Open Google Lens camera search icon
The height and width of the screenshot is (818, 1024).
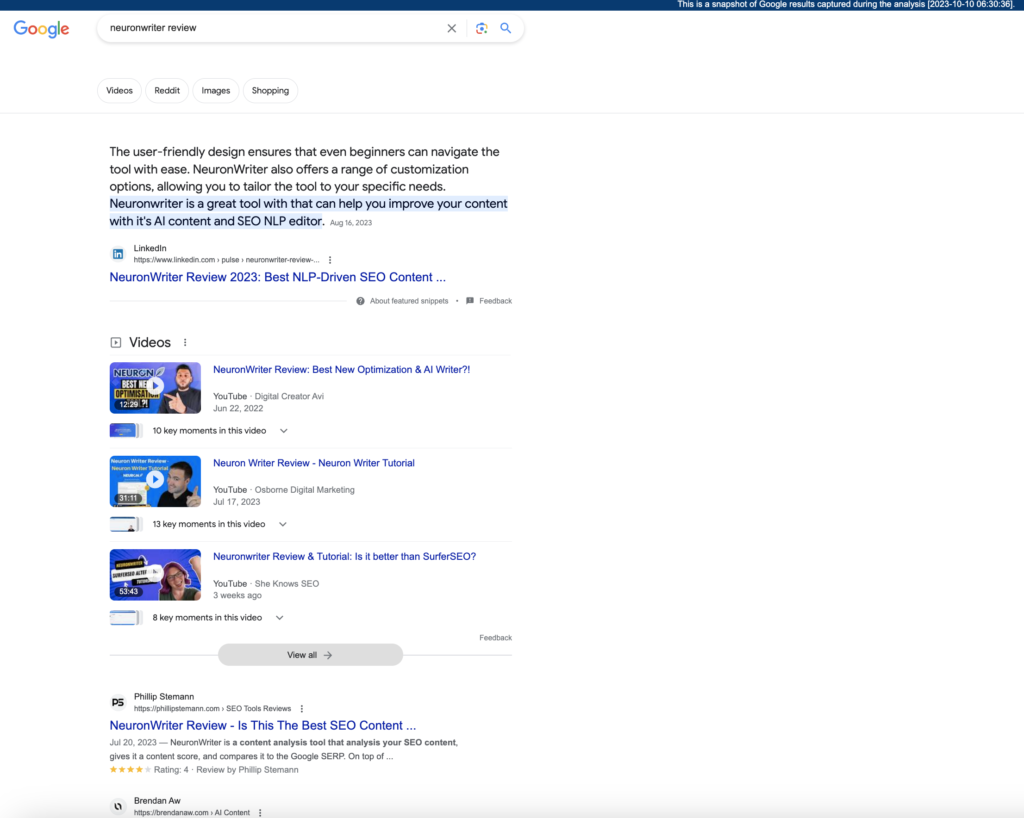[x=481, y=28]
